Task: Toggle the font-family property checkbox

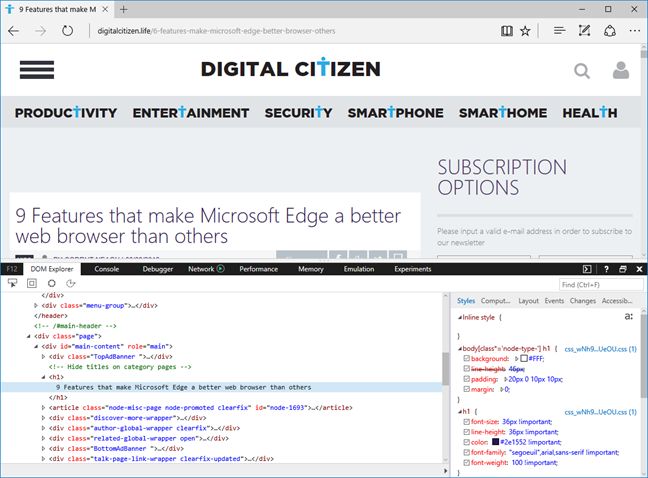Action: tap(467, 452)
